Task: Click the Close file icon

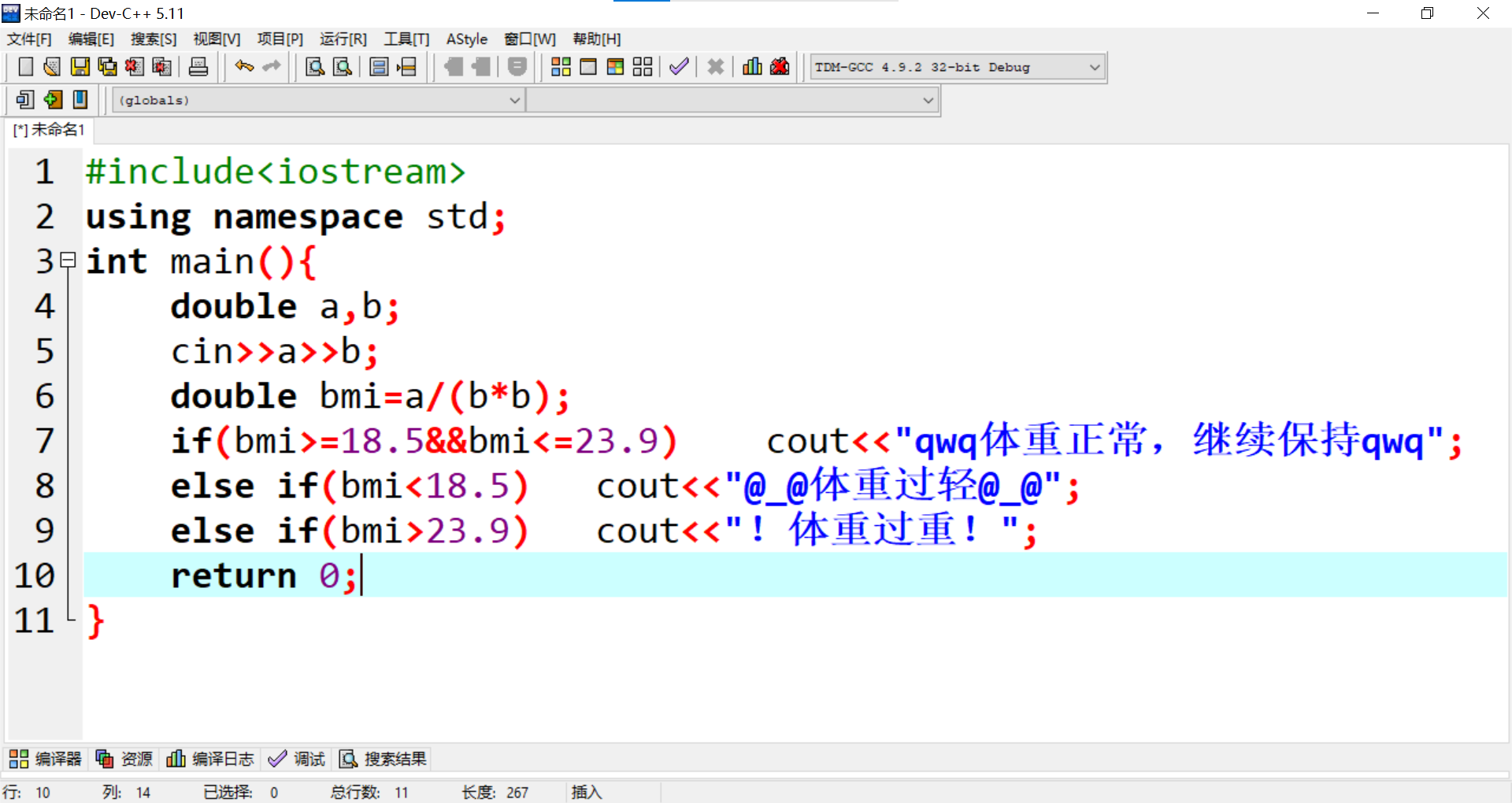Action: click(135, 67)
